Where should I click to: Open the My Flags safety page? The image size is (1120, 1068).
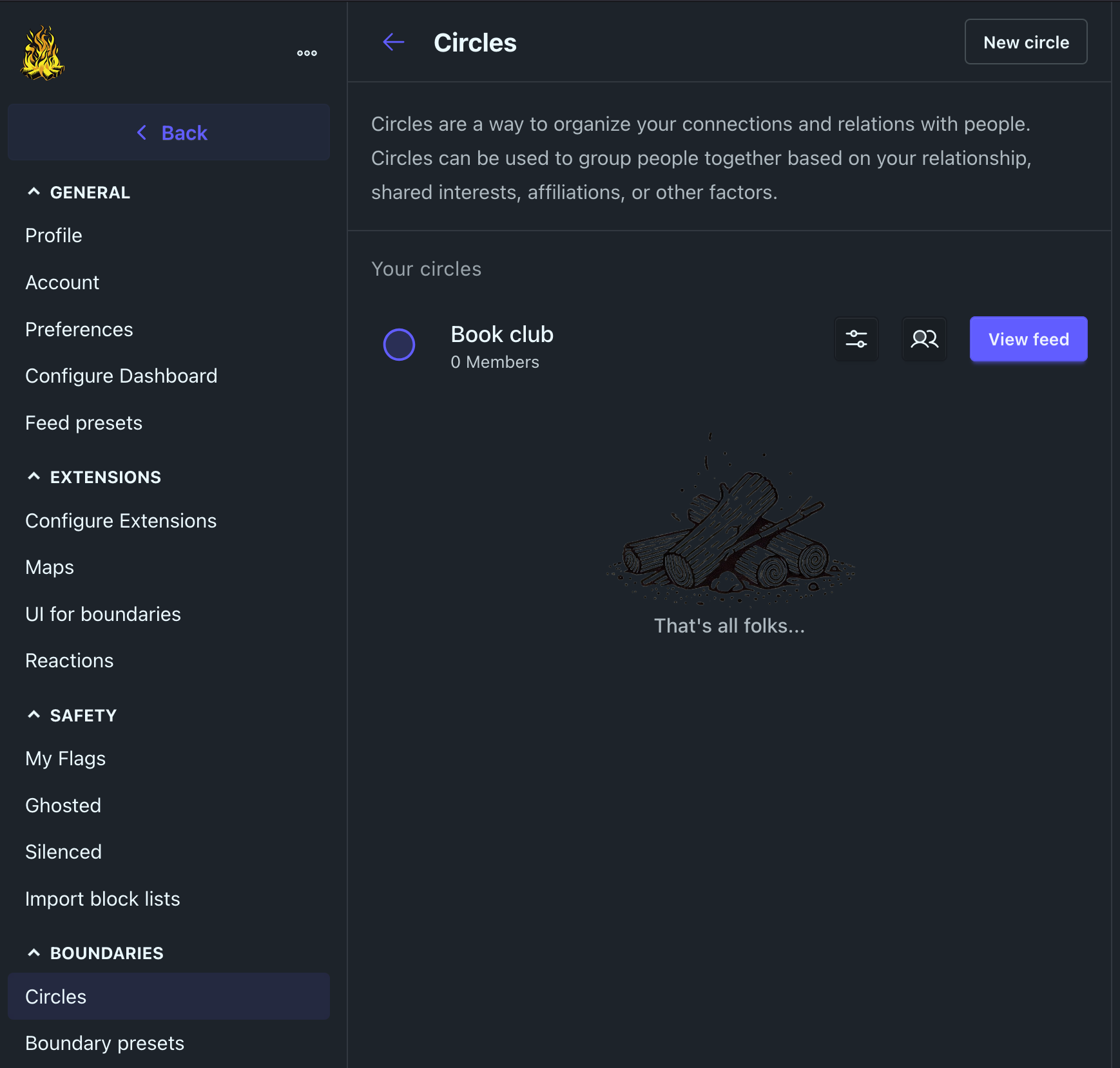65,758
